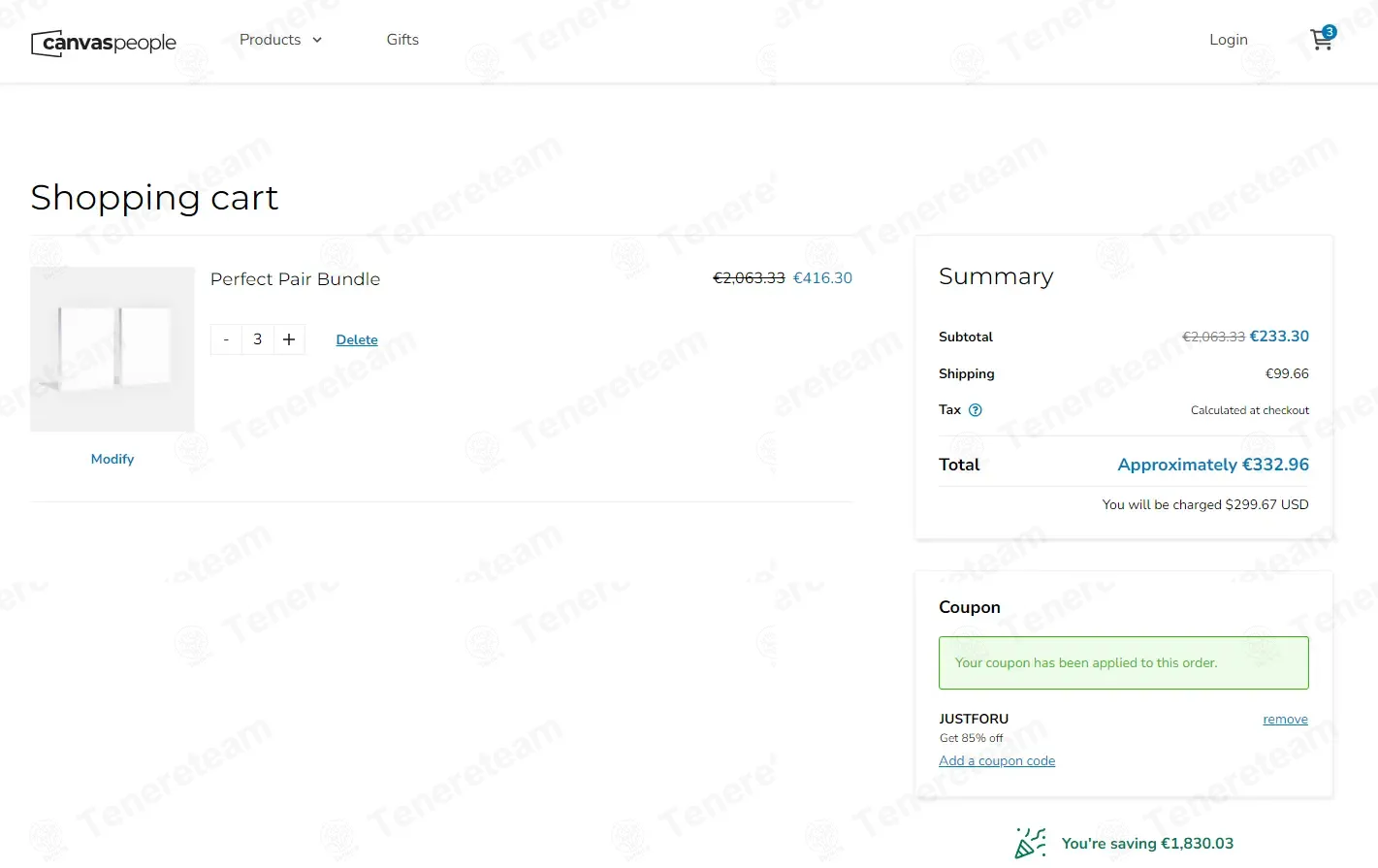This screenshot has height=868, width=1378.
Task: Click the coupon applied confirmation message
Action: (x=1123, y=663)
